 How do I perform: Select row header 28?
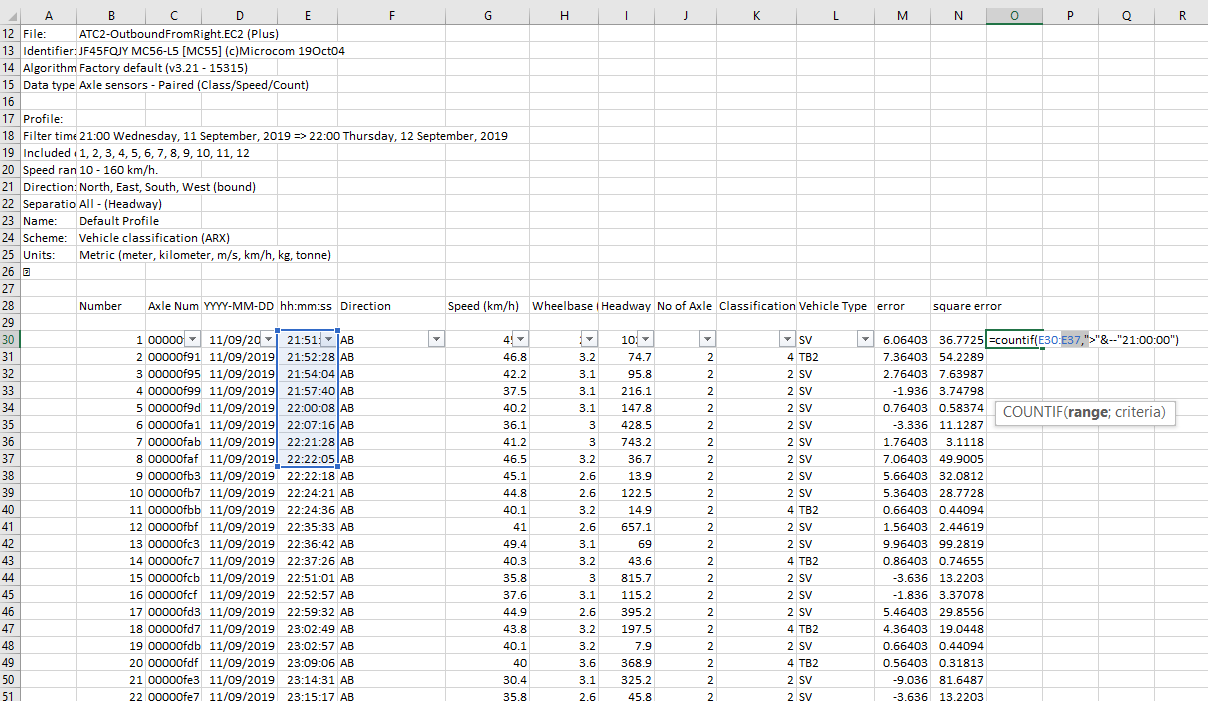[9, 306]
